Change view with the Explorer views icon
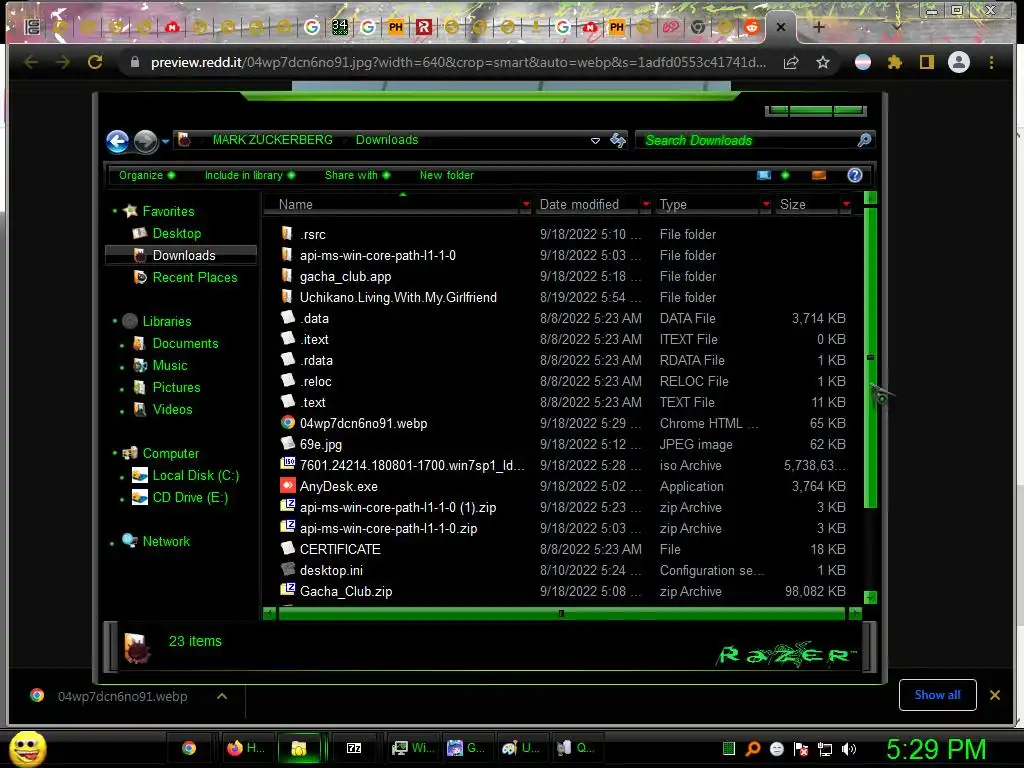This screenshot has width=1024, height=768. 763,175
